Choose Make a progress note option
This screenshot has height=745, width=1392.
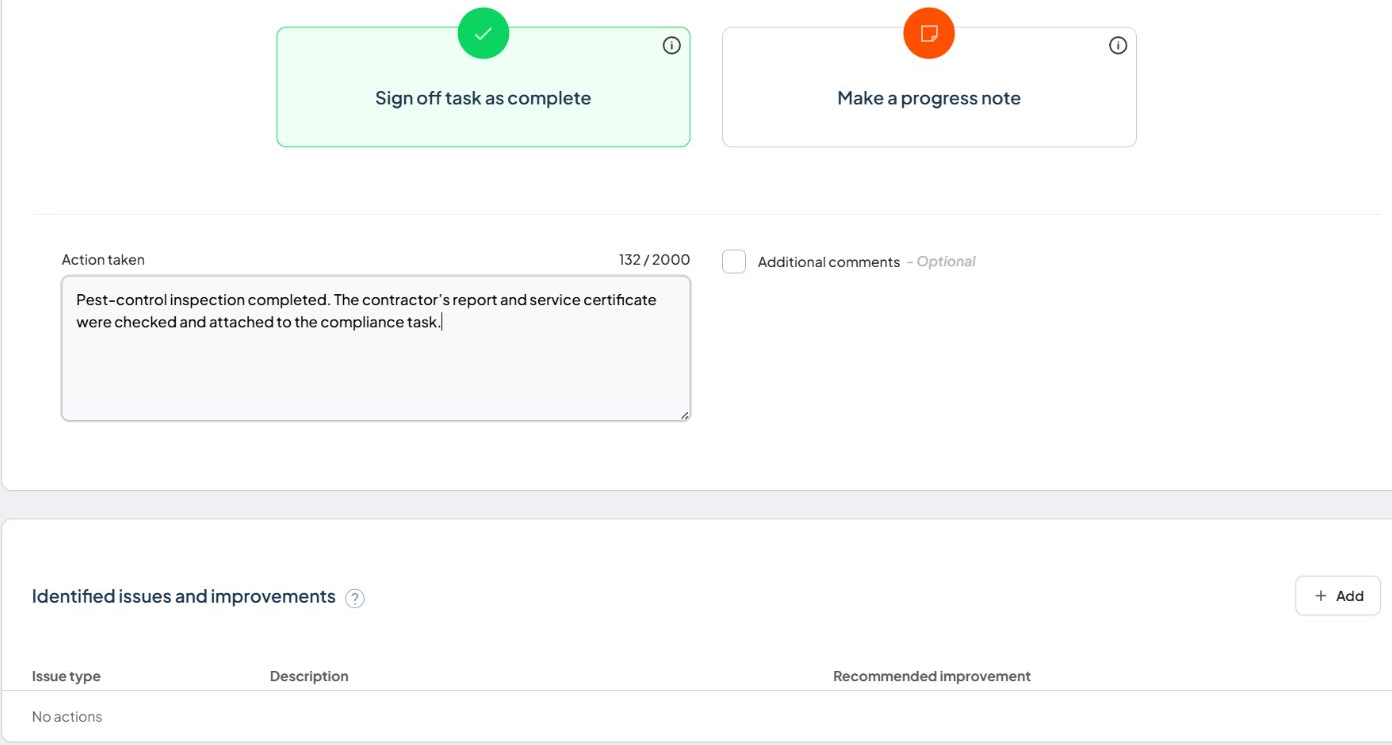pyautogui.click(x=929, y=87)
